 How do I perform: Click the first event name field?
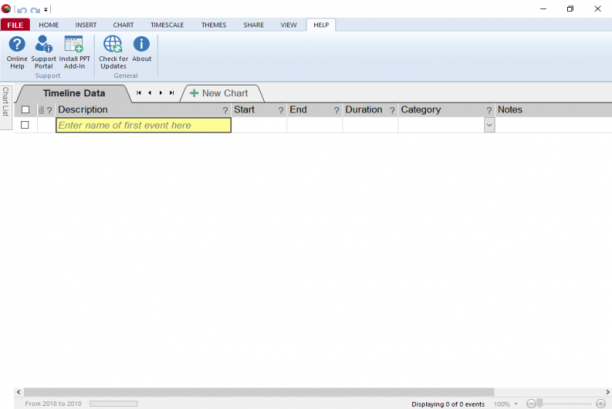coord(144,125)
